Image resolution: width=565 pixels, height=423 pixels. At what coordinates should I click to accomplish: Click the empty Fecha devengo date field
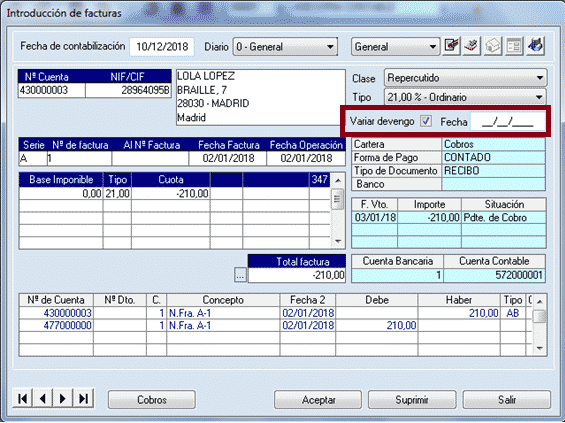507,122
